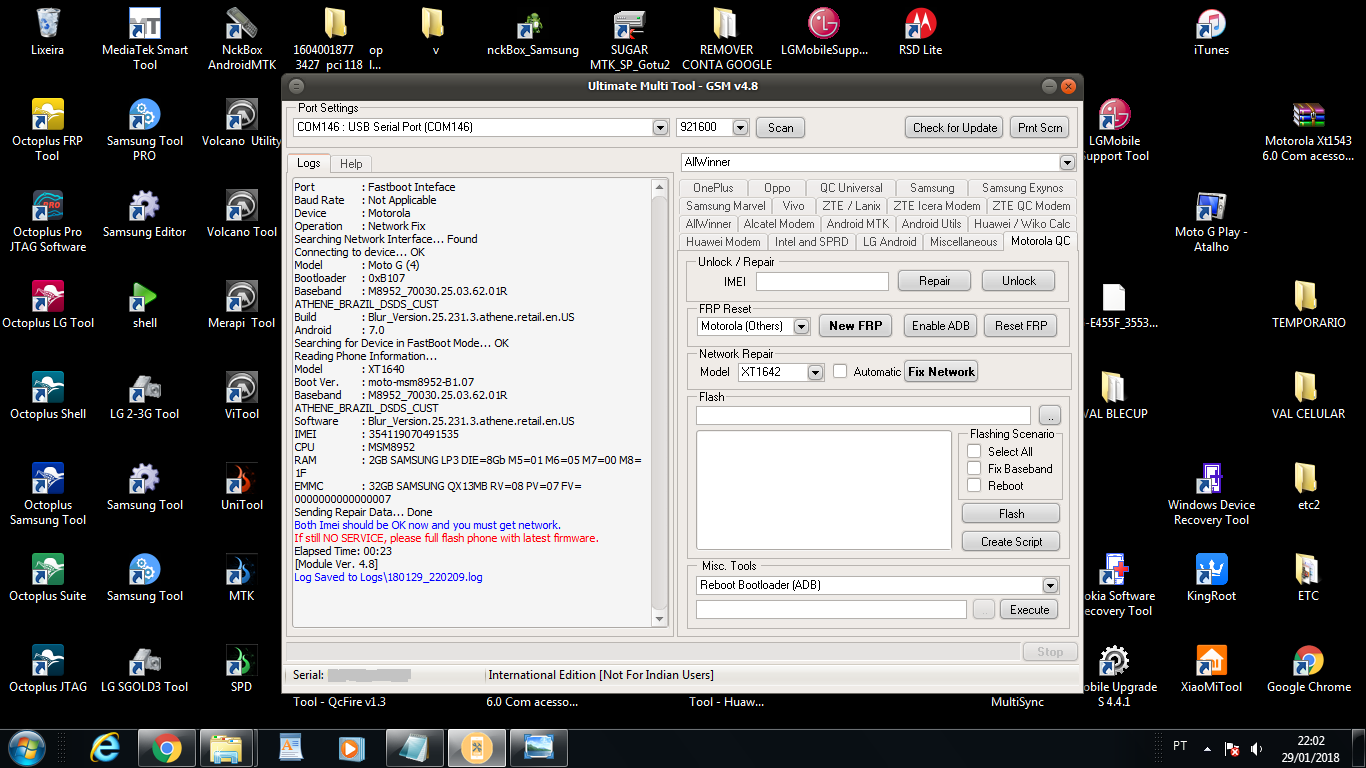Viewport: 1366px width, 768px height.
Task: Open the shell desktop icon
Action: pyautogui.click(x=145, y=305)
